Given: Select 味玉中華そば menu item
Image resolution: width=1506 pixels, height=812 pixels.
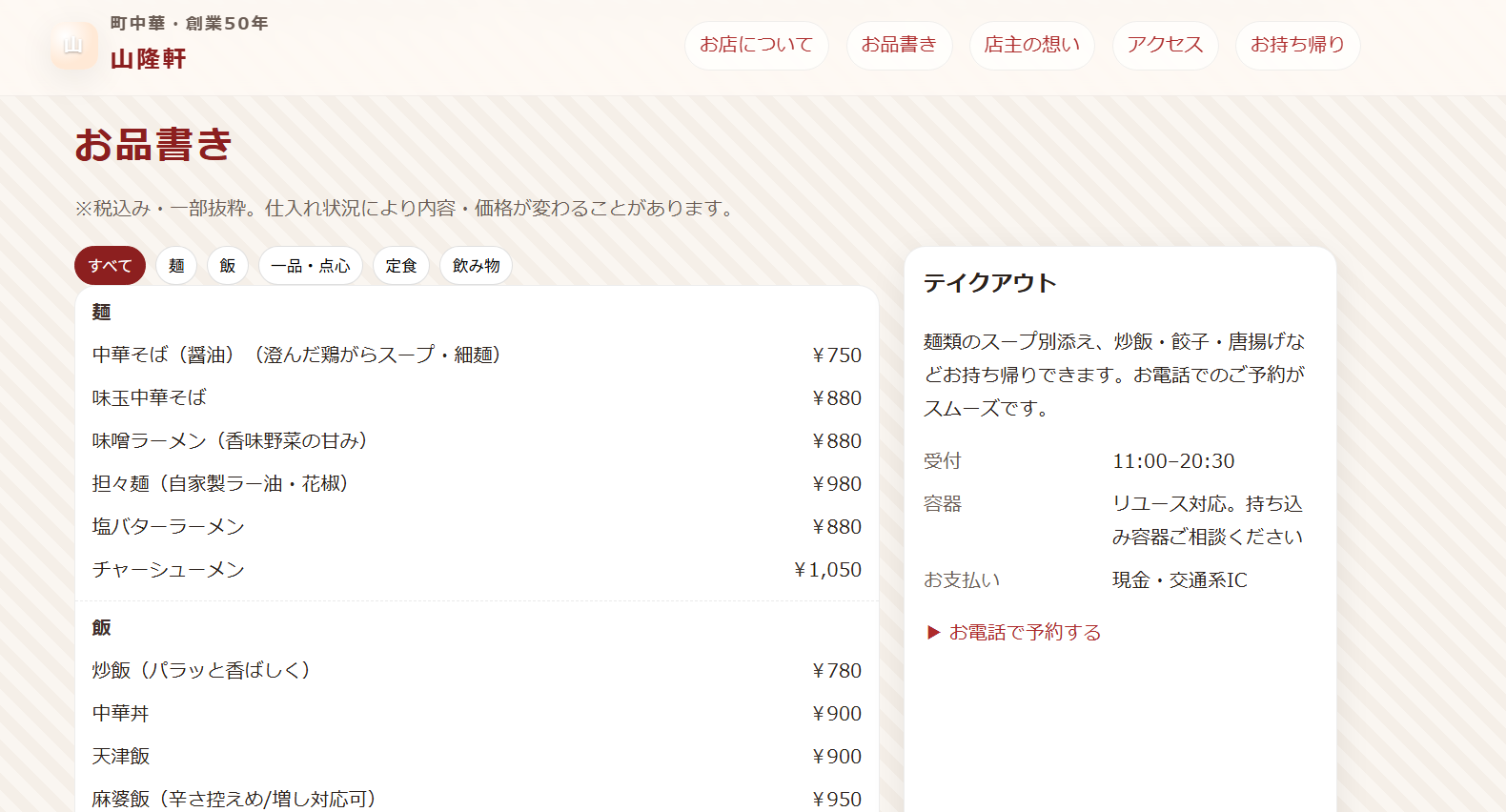Looking at the screenshot, I should tap(477, 397).
